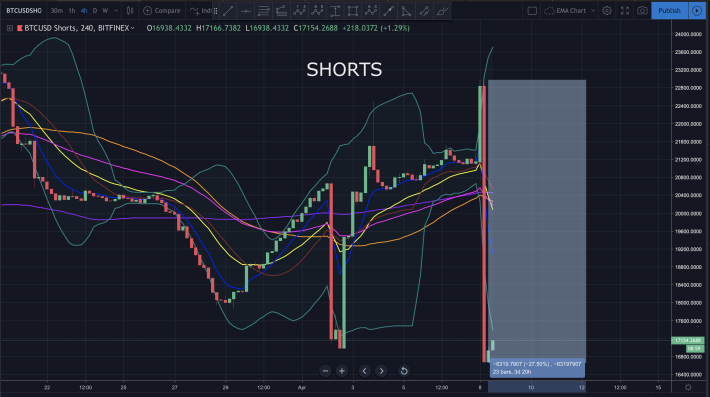Select the last forecast drawing tool

[x=442, y=11]
